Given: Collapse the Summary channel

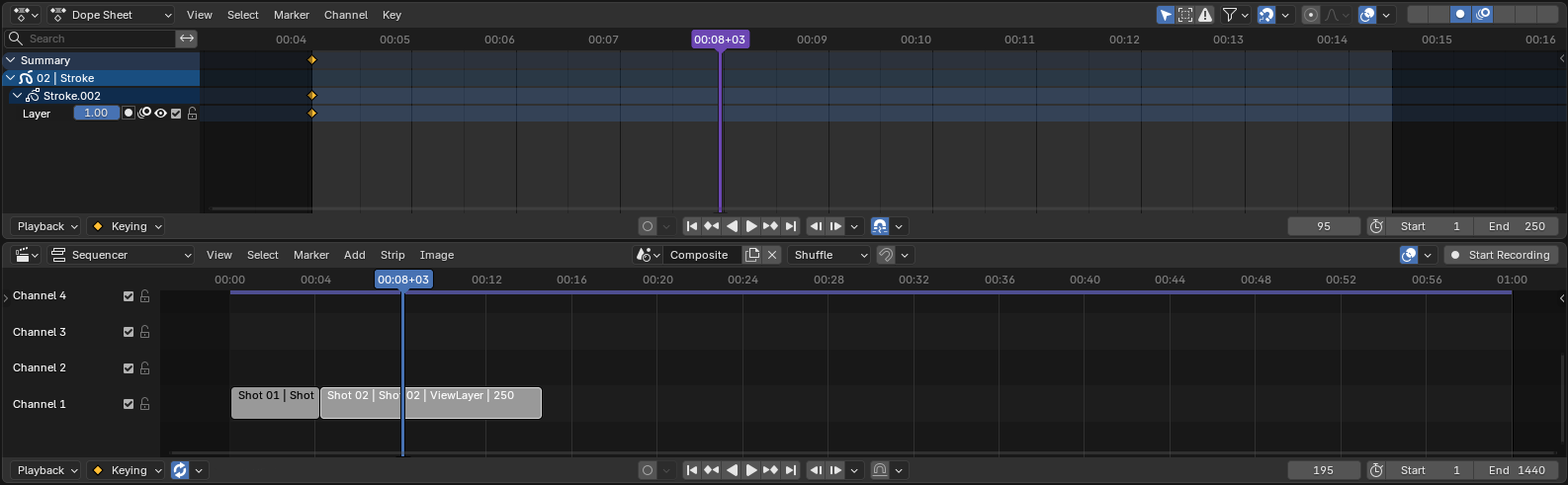Looking at the screenshot, I should tap(11, 60).
